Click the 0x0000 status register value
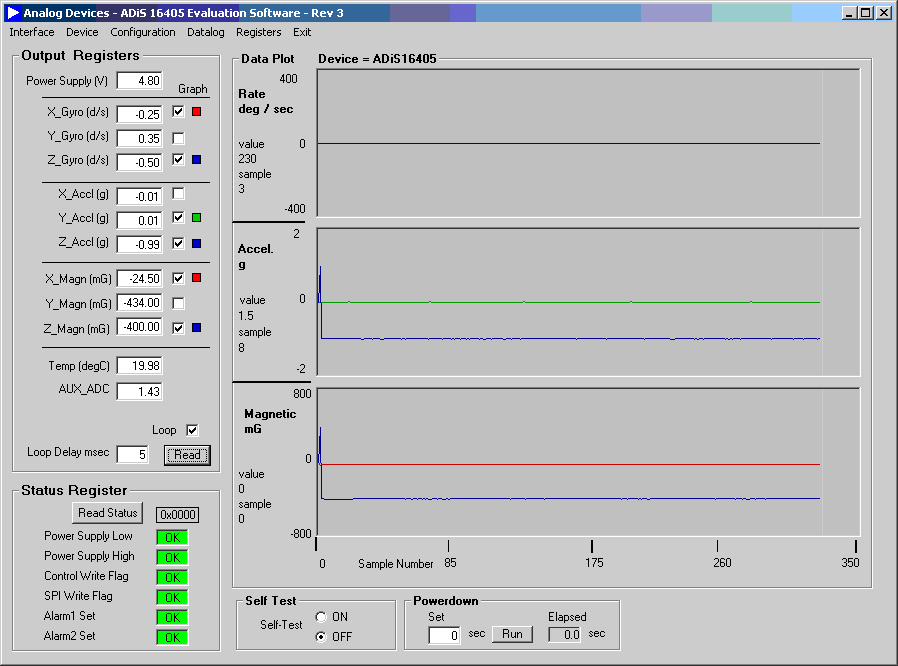The image size is (898, 666). tap(178, 515)
